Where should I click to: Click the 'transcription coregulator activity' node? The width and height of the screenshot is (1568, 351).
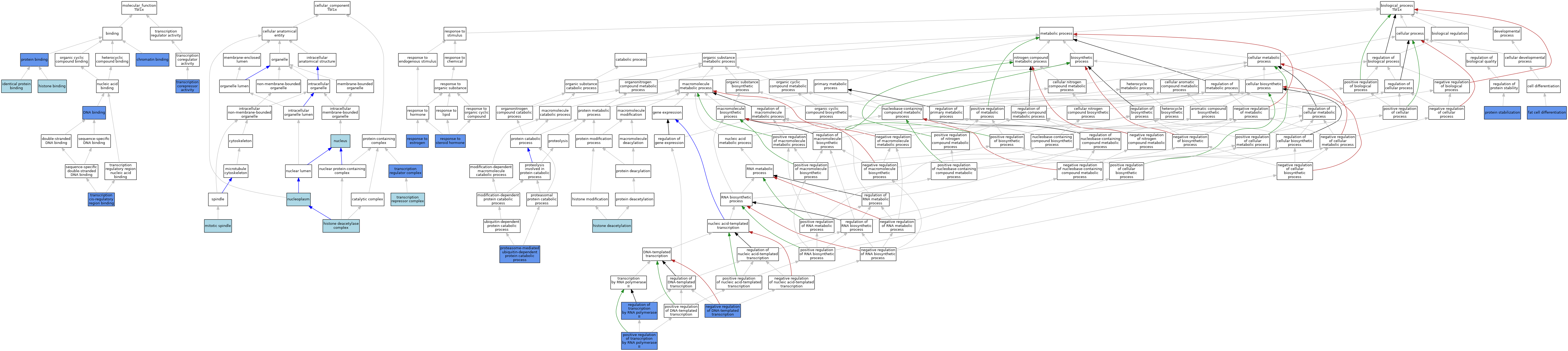[x=187, y=60]
